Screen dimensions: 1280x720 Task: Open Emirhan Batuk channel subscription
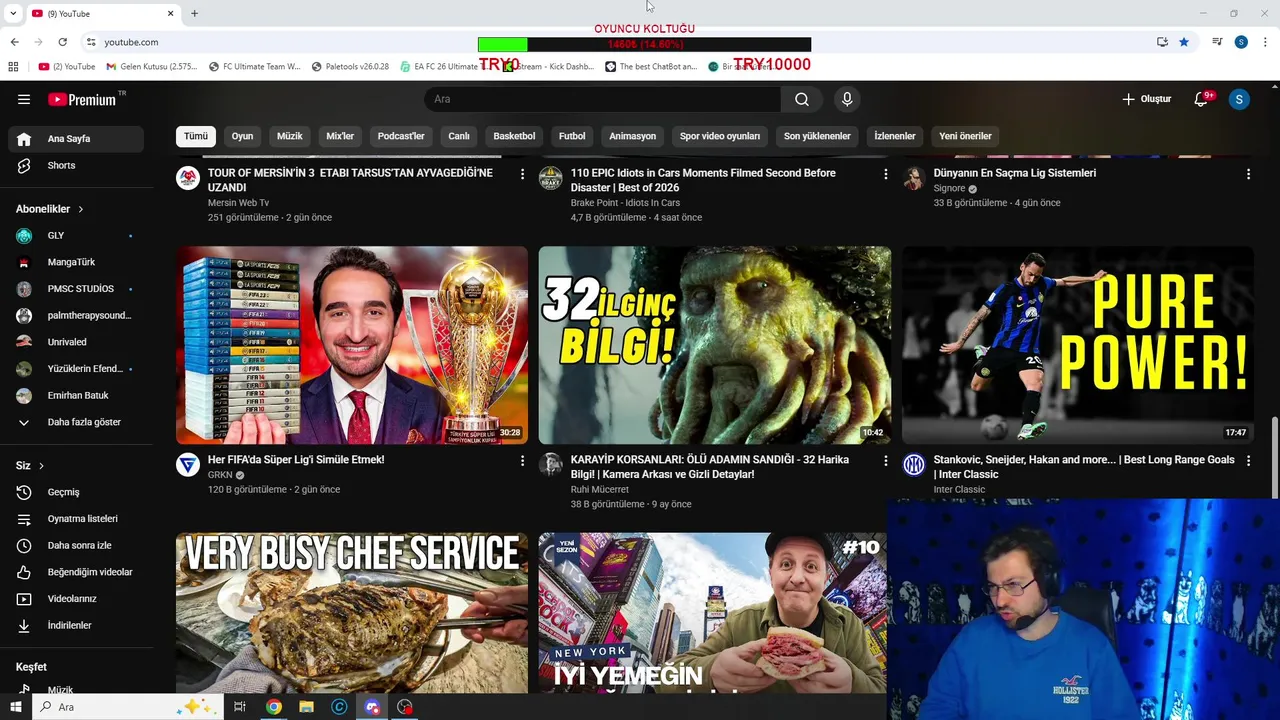76,396
